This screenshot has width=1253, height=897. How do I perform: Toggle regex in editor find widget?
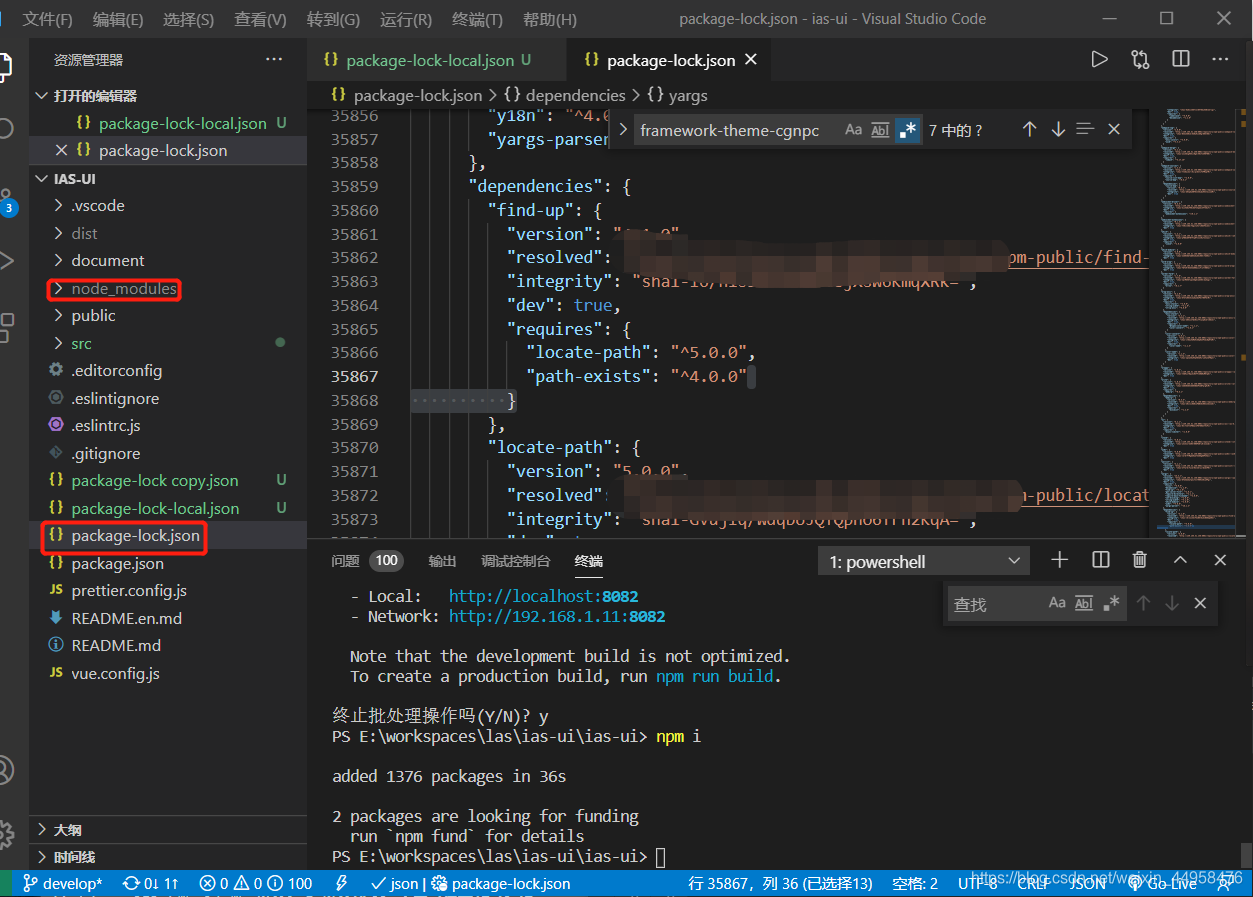[x=907, y=130]
